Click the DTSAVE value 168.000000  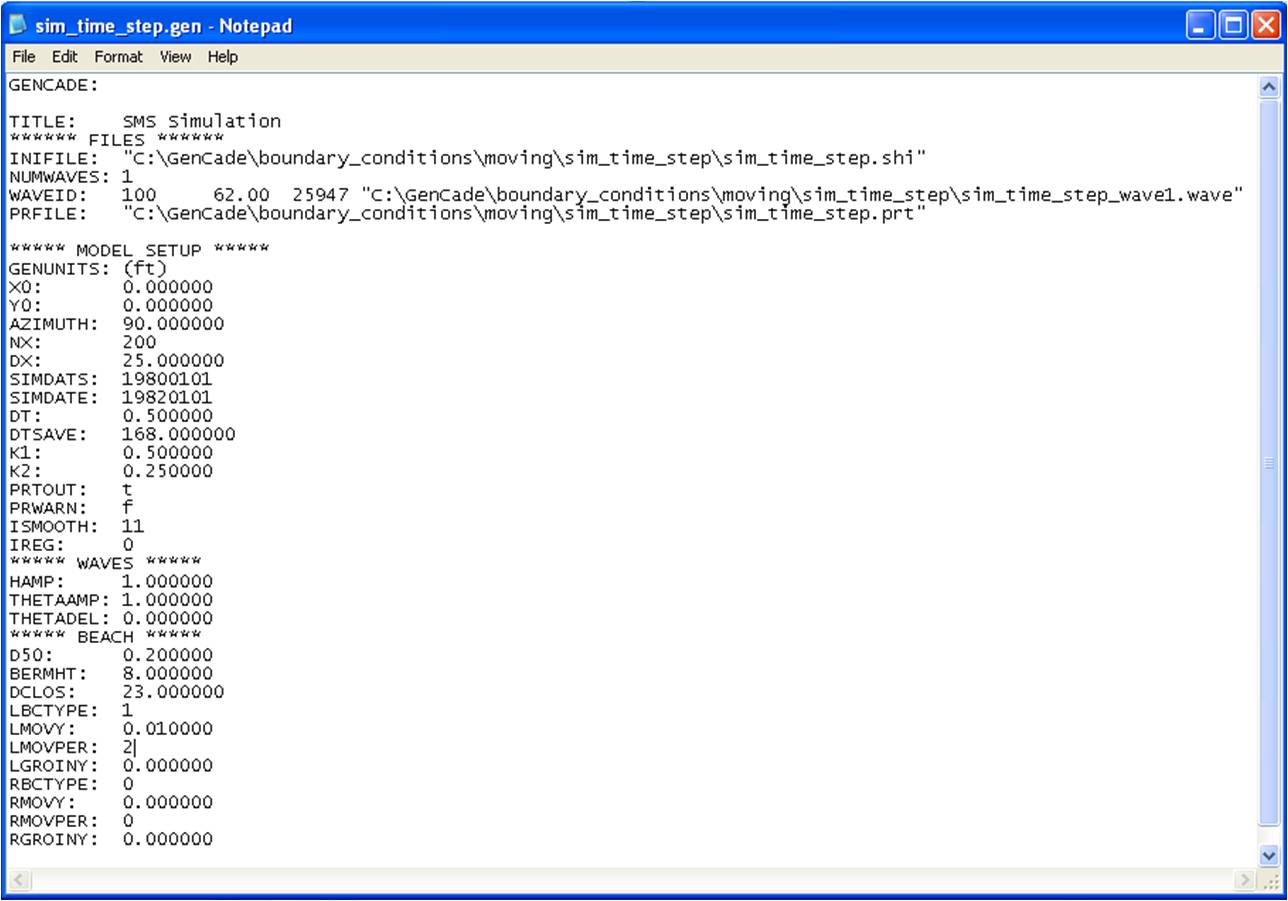[x=179, y=434]
